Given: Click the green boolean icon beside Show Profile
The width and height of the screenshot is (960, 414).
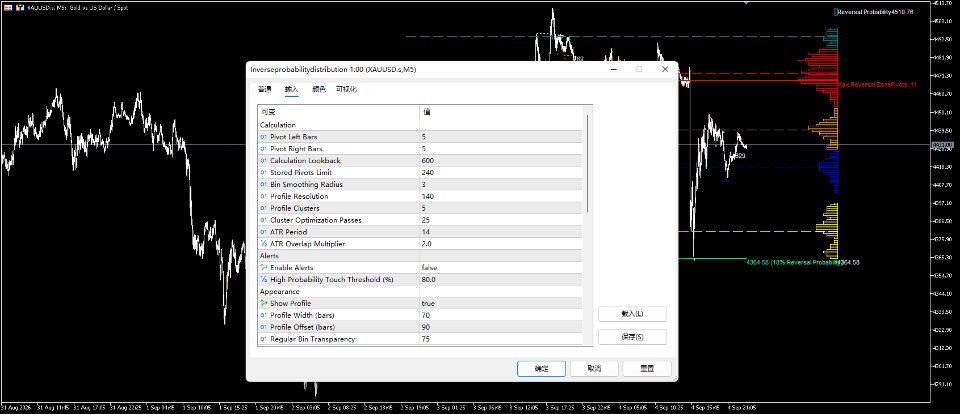Looking at the screenshot, I should (263, 303).
